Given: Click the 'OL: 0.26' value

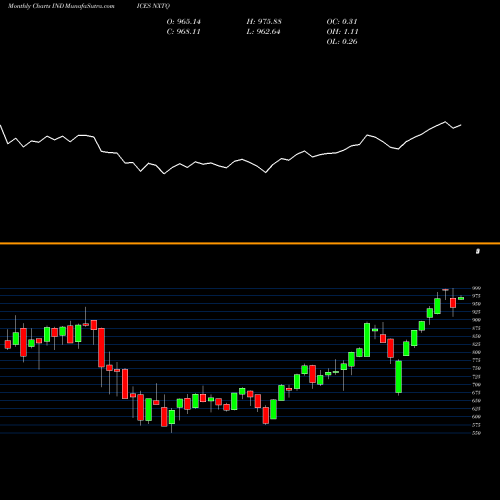Looking at the screenshot, I should tap(342, 42).
